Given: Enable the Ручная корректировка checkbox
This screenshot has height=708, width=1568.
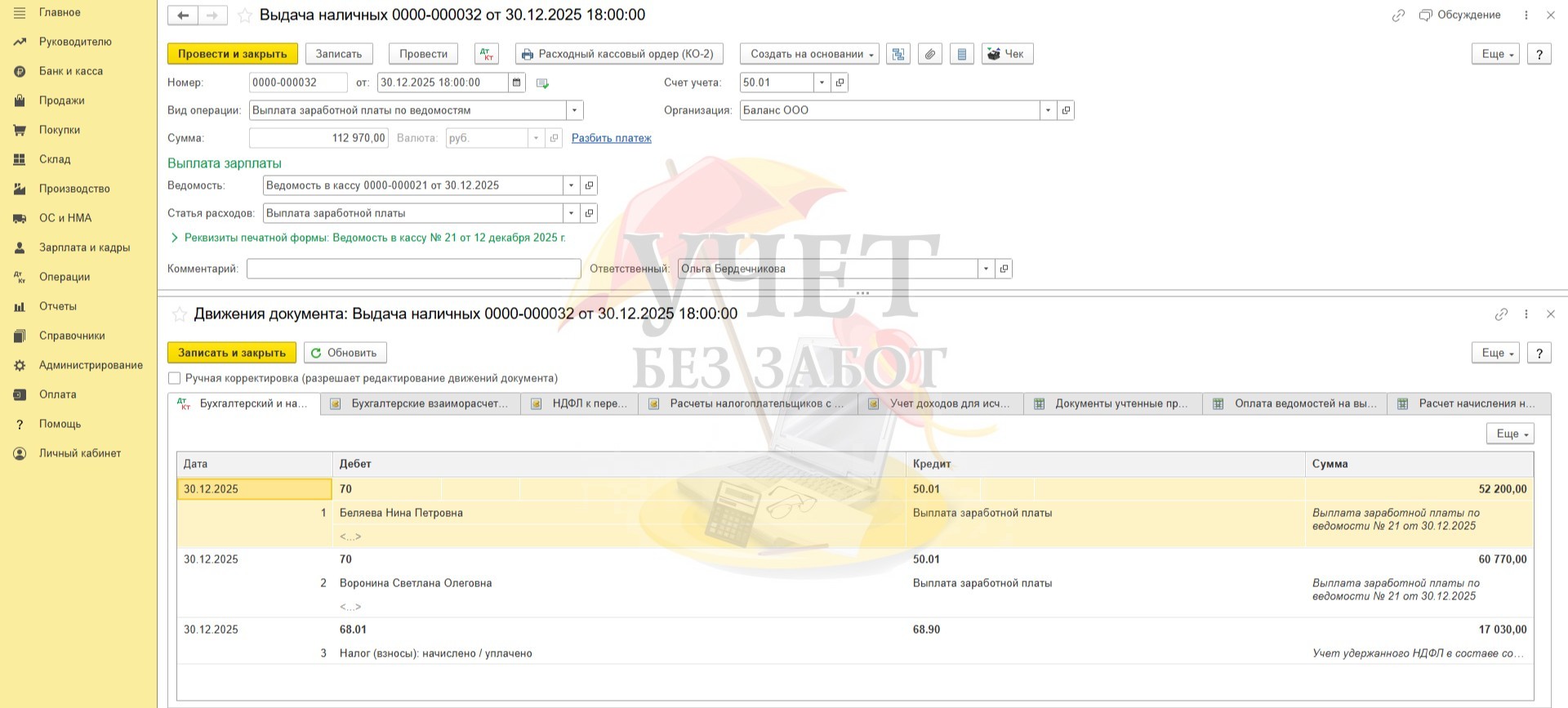Looking at the screenshot, I should 174,378.
